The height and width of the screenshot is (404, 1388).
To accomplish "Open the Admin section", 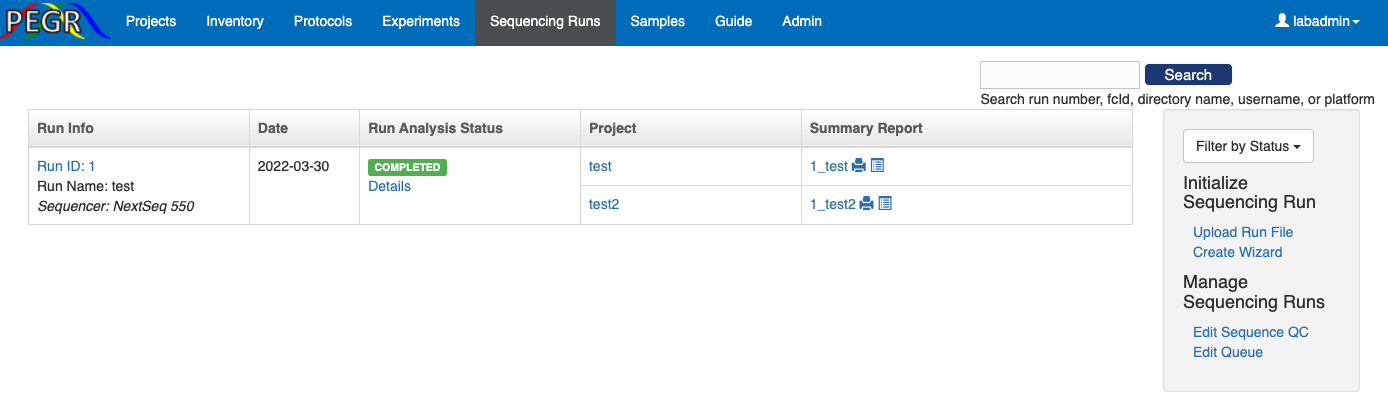I will coord(802,22).
